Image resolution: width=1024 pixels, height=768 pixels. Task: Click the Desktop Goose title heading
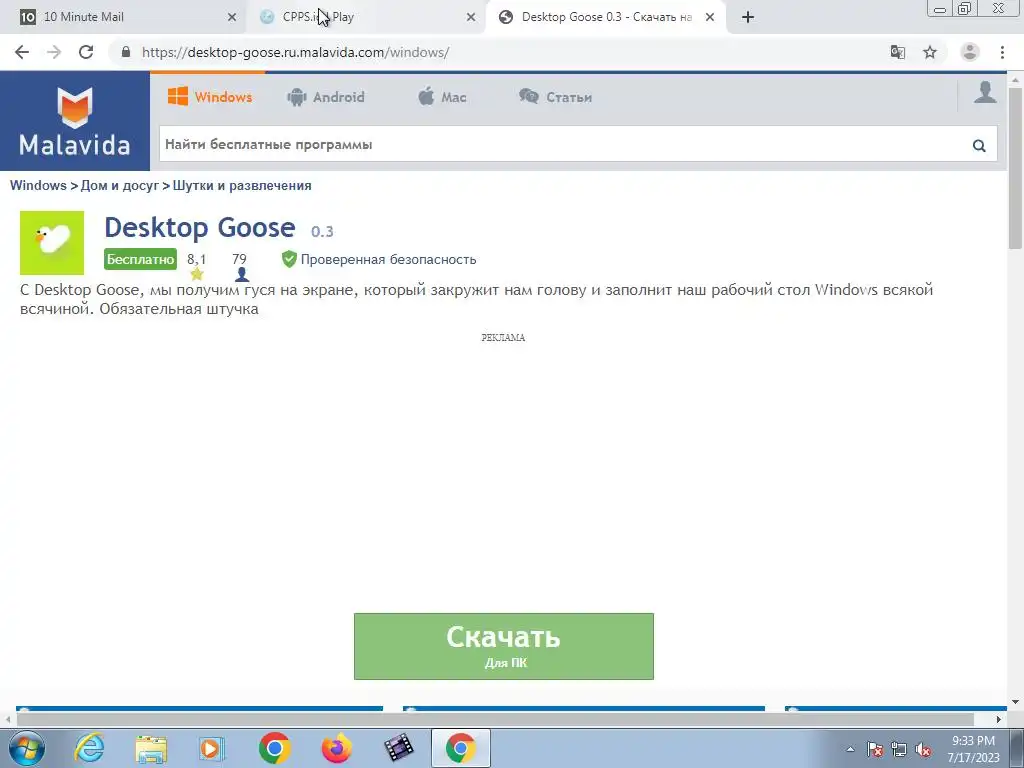pos(200,227)
